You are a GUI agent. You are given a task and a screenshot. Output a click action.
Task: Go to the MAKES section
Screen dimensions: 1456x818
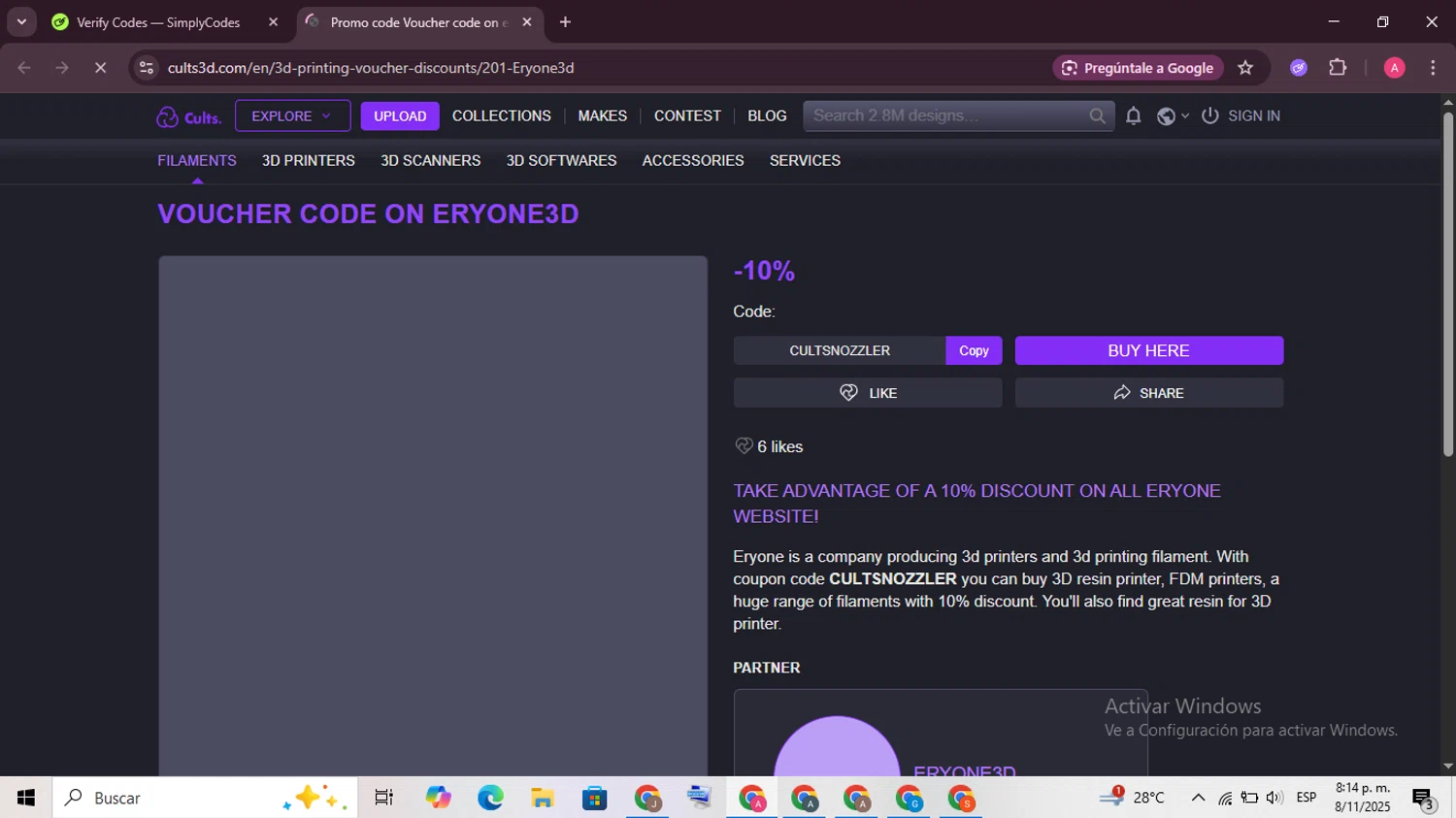(x=602, y=115)
